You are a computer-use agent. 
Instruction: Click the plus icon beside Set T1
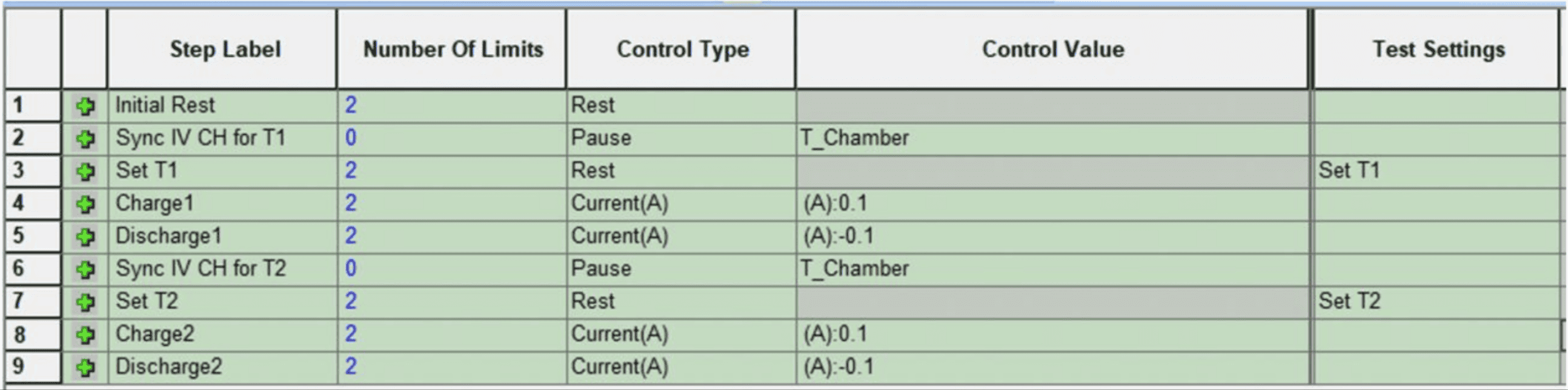85,171
